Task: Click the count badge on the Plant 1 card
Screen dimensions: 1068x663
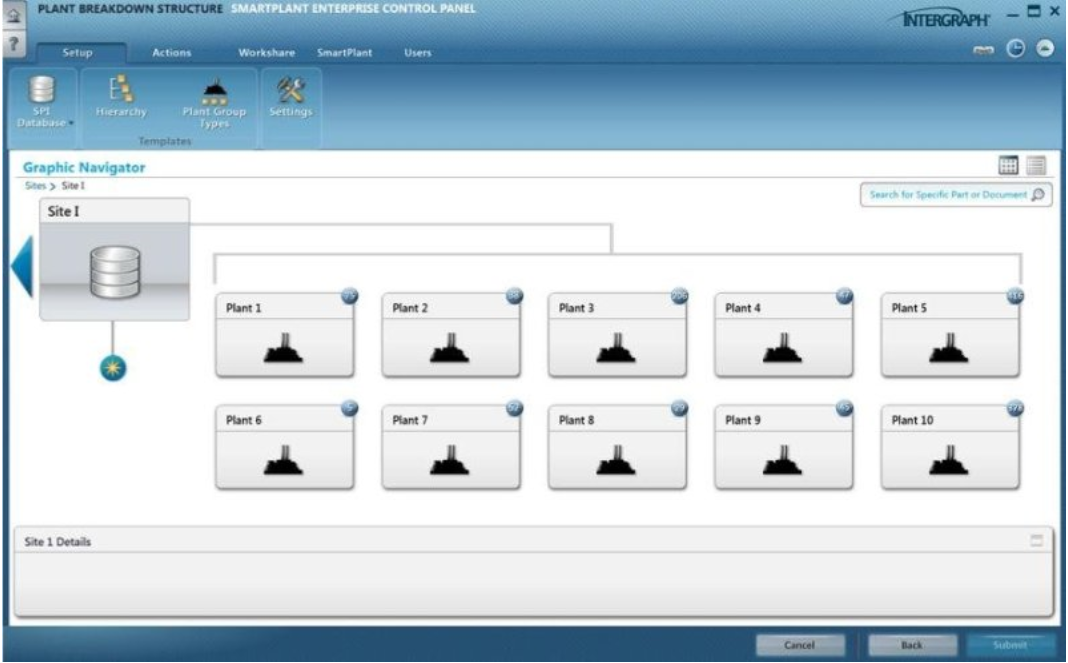Action: tap(349, 296)
